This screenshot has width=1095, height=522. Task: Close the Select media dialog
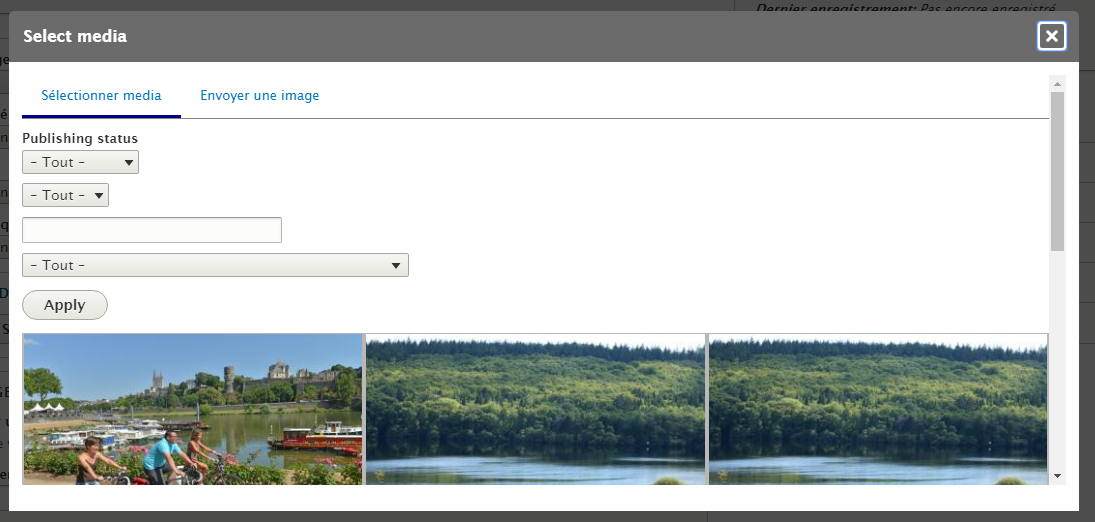[1052, 36]
